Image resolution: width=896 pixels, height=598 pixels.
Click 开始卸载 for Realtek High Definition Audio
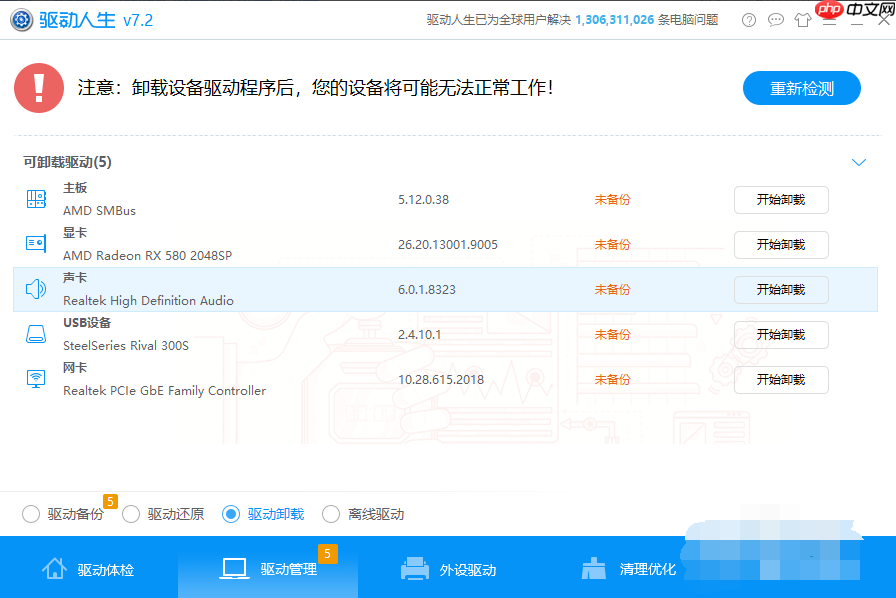coord(781,290)
